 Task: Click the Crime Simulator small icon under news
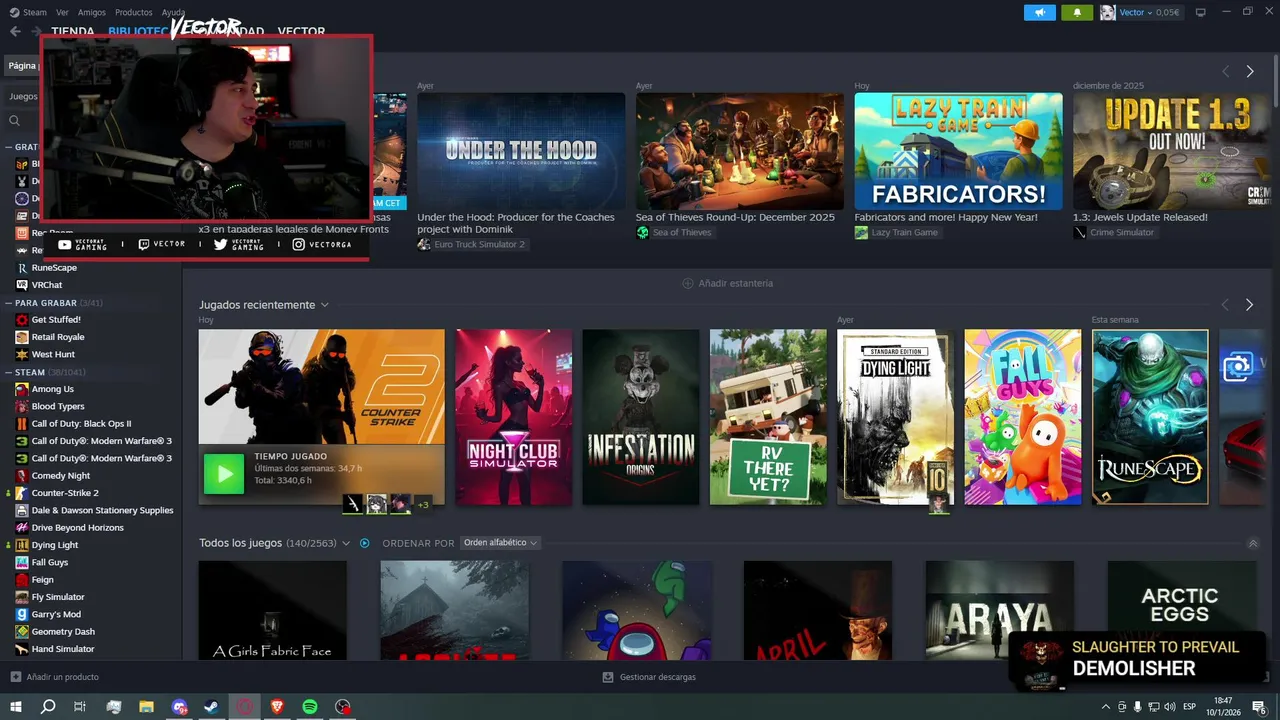click(1080, 232)
